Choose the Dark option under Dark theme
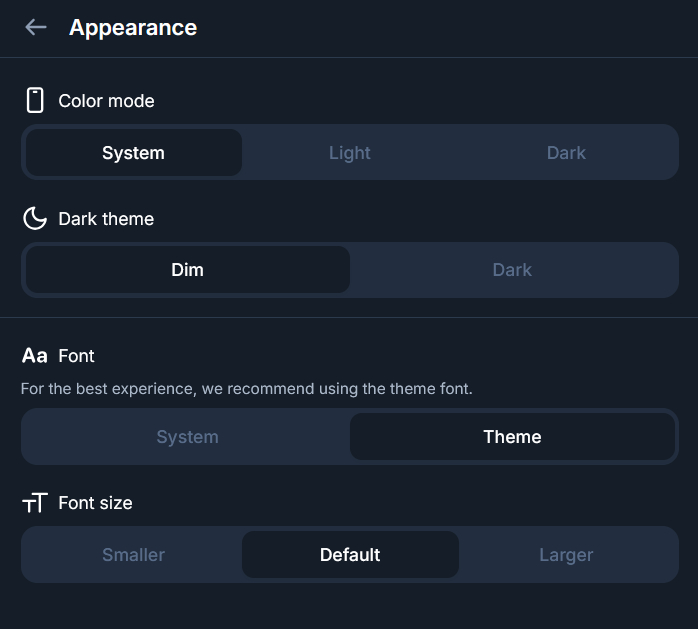This screenshot has width=698, height=629. tap(512, 270)
